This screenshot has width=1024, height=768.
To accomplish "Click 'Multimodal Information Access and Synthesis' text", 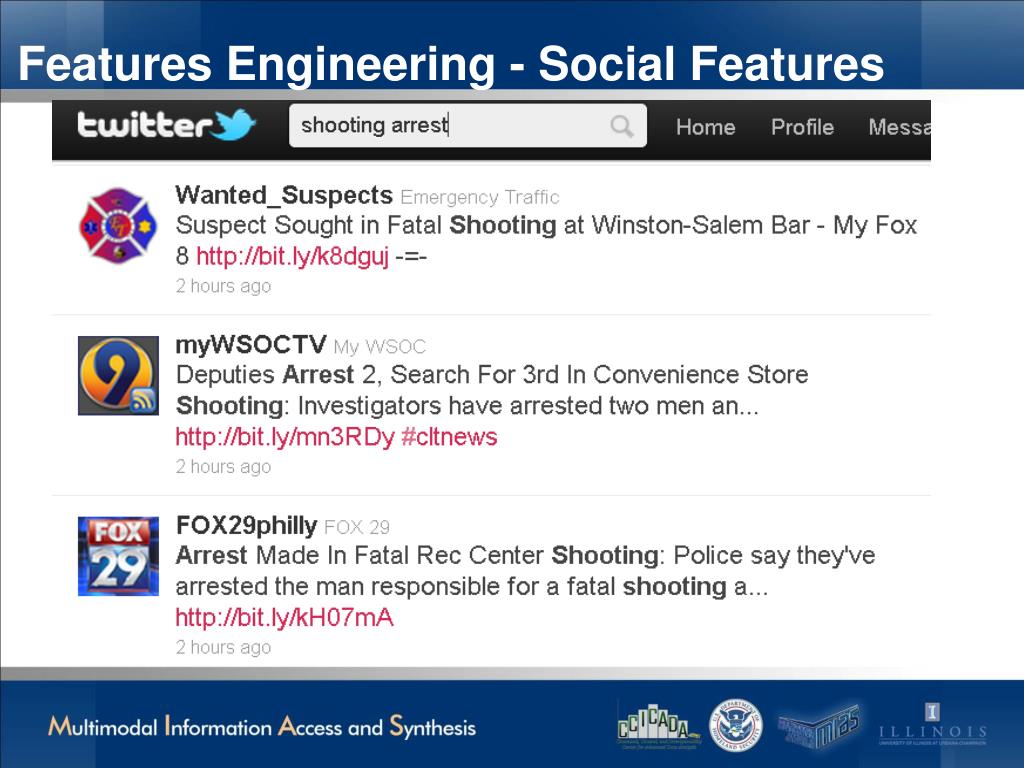I will pyautogui.click(x=262, y=727).
